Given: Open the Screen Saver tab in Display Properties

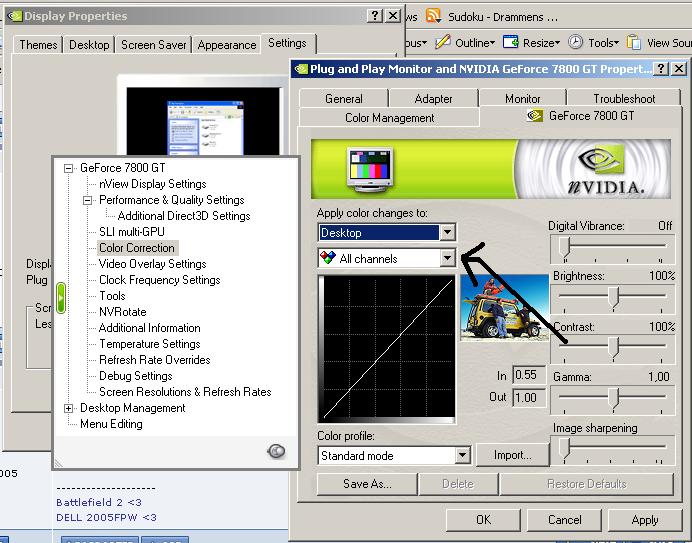Looking at the screenshot, I should click(154, 45).
